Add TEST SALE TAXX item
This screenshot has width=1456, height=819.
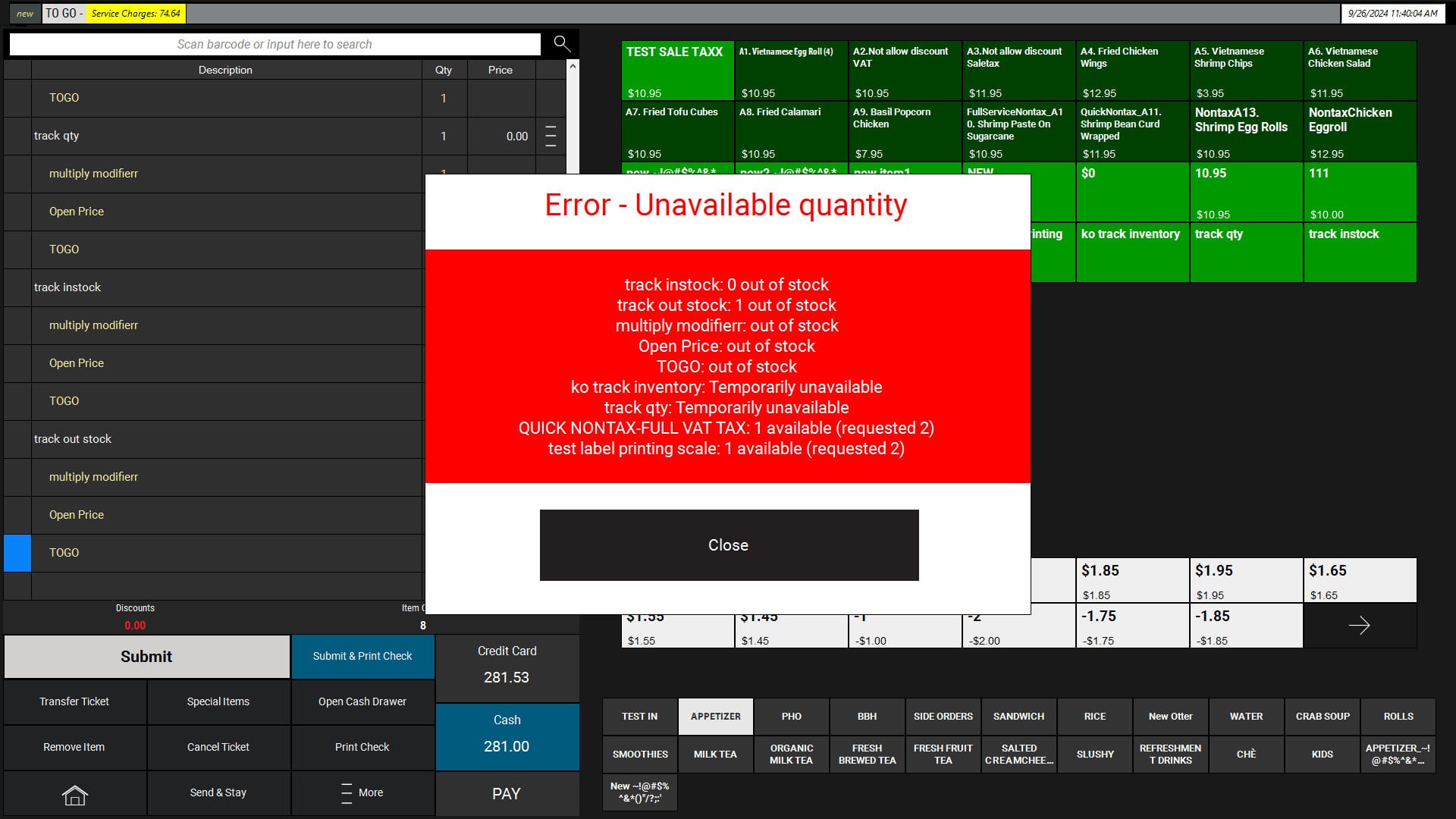[677, 71]
